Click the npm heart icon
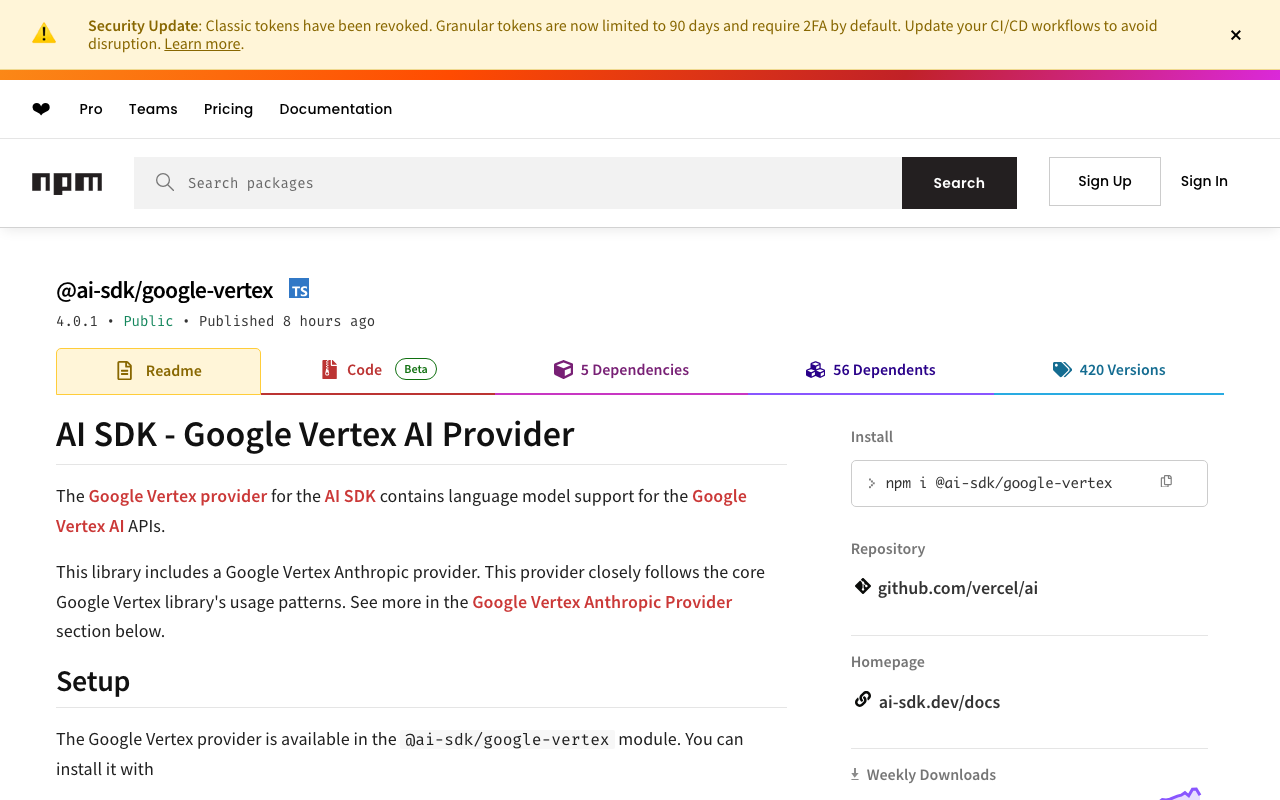The width and height of the screenshot is (1280, 800). point(41,109)
